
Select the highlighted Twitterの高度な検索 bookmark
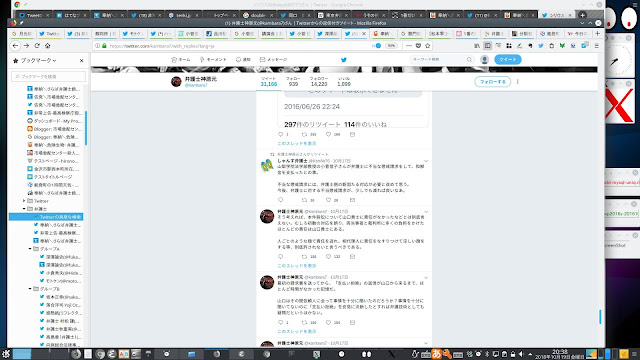coord(46,217)
